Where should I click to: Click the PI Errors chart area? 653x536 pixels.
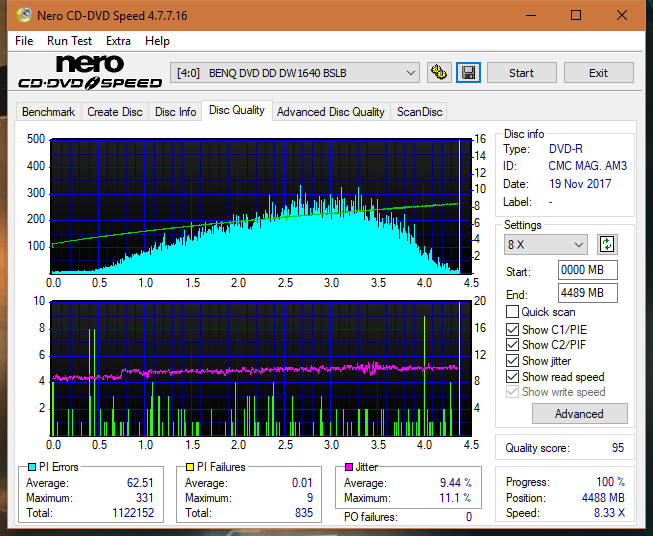tap(261, 206)
